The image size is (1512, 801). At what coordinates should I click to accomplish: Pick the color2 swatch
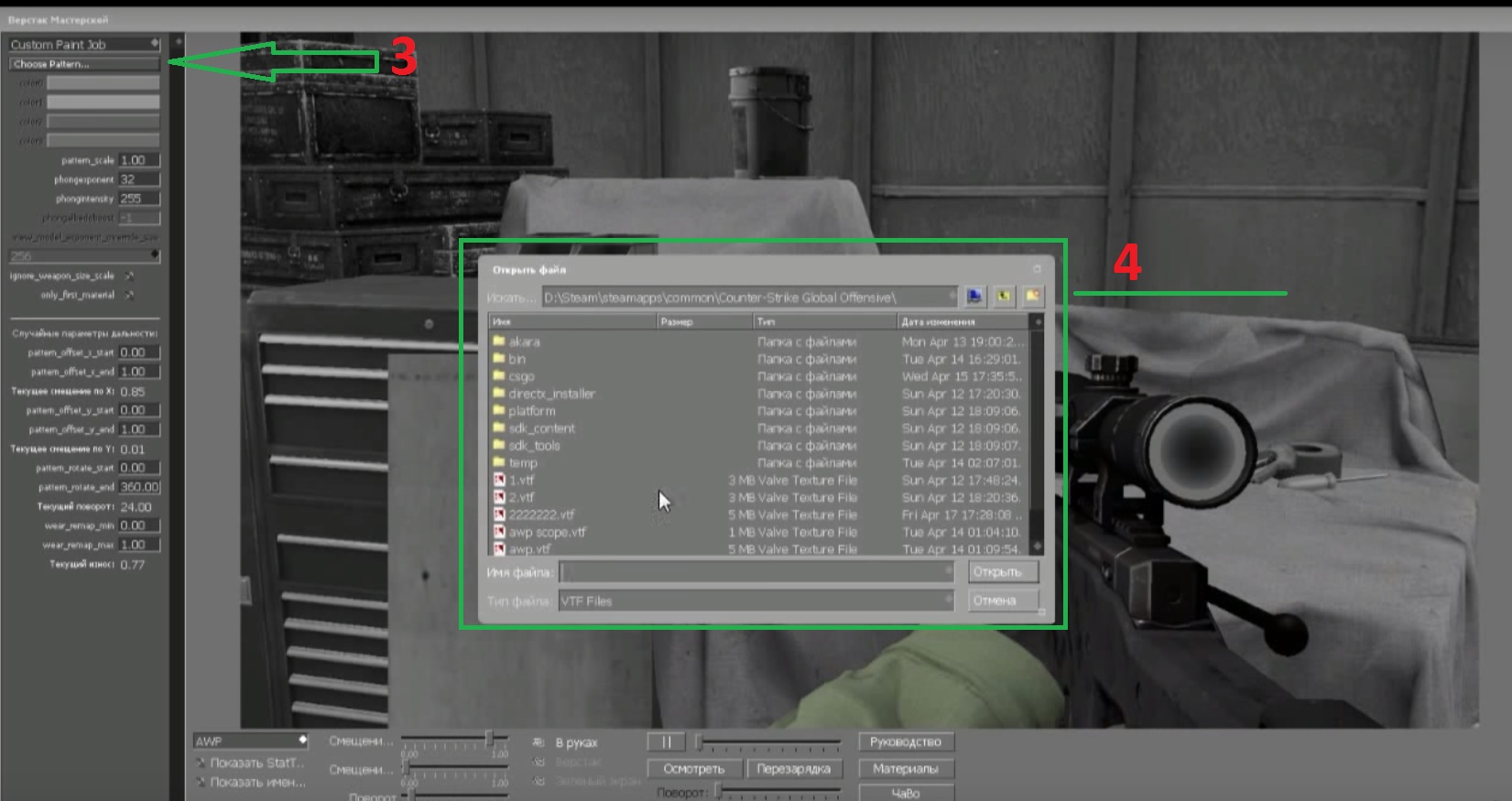click(103, 121)
